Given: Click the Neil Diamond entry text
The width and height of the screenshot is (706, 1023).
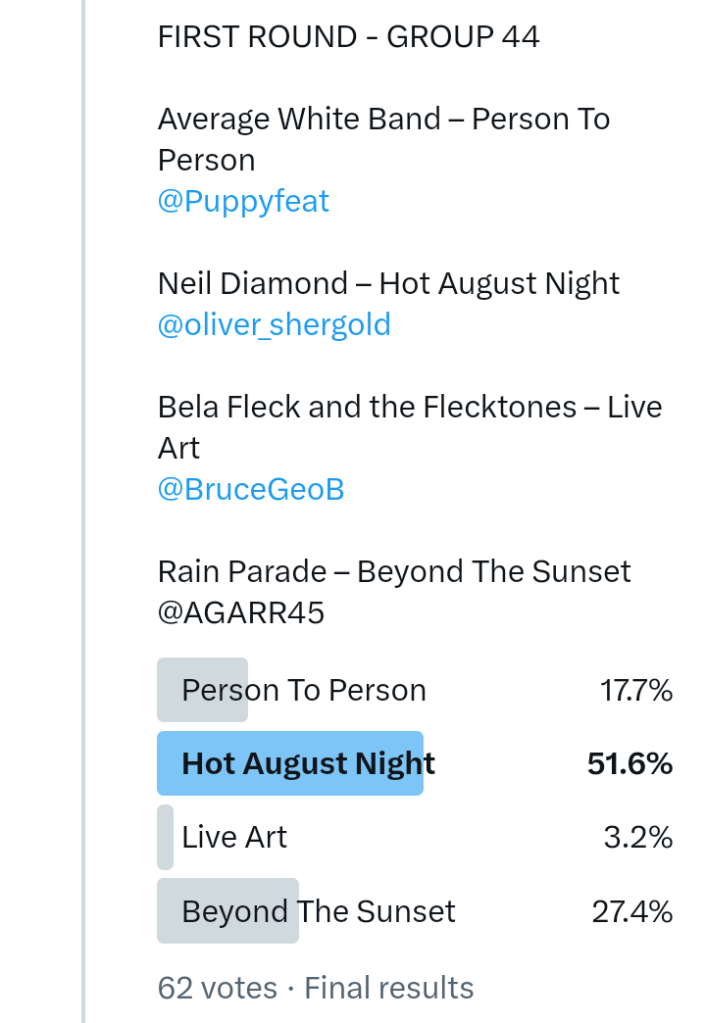Looking at the screenshot, I should (388, 283).
